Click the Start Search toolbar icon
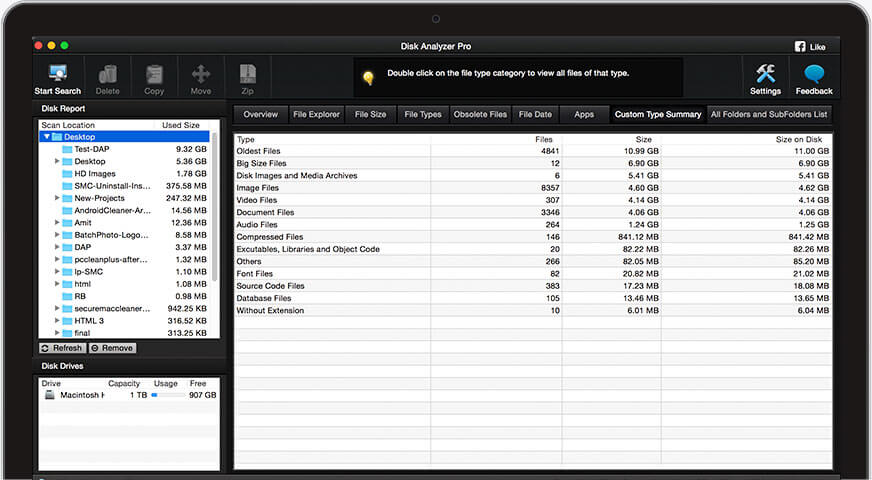Image resolution: width=872 pixels, height=480 pixels. tap(58, 73)
